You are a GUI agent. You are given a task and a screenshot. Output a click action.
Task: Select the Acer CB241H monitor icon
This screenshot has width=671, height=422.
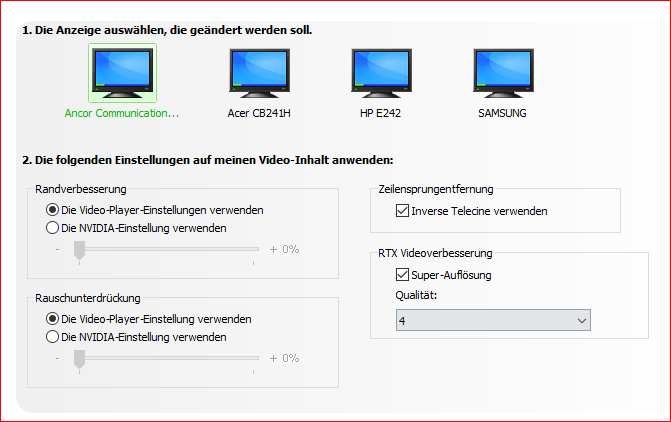259,73
